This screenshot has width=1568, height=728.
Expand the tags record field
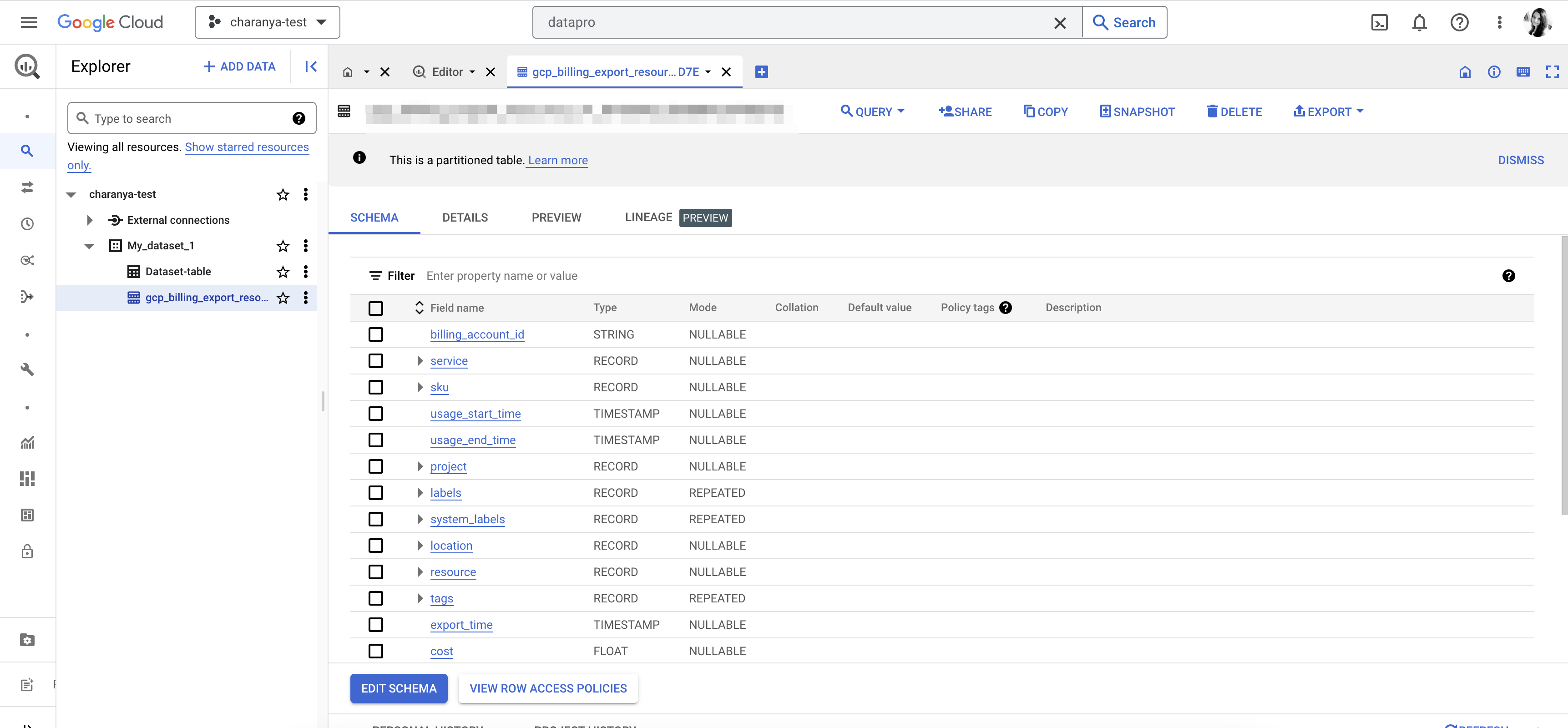(420, 598)
